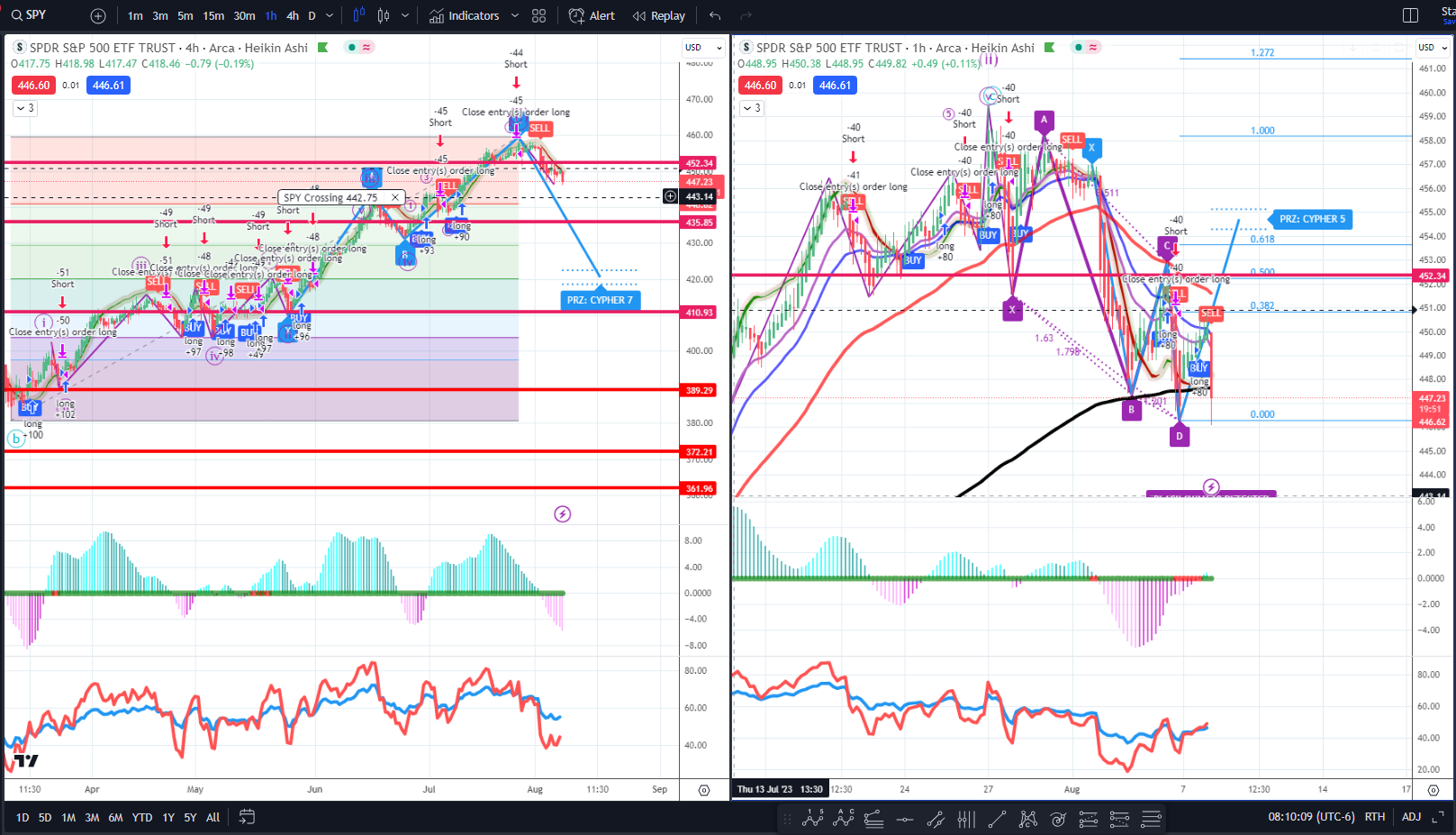Select the Fib spiral tool
The image size is (1456, 835).
(x=1058, y=819)
